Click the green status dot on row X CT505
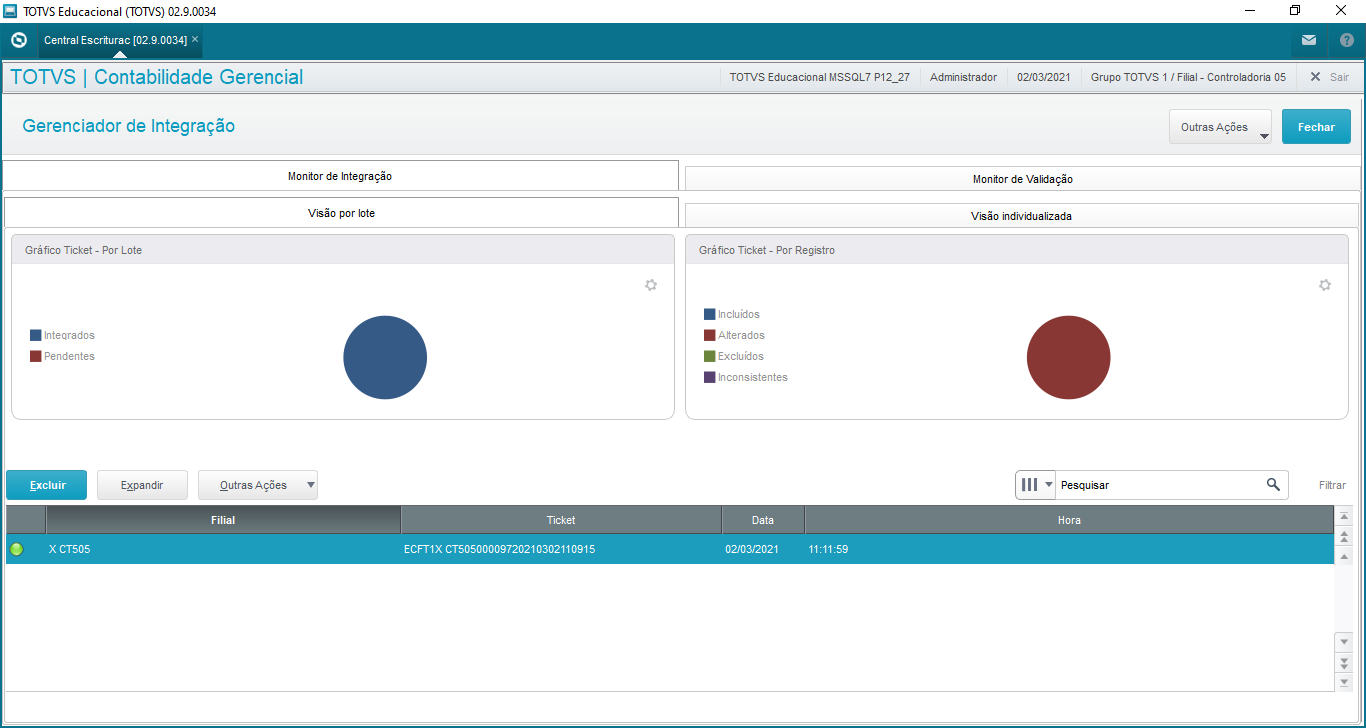This screenshot has height=728, width=1366. tap(16, 549)
